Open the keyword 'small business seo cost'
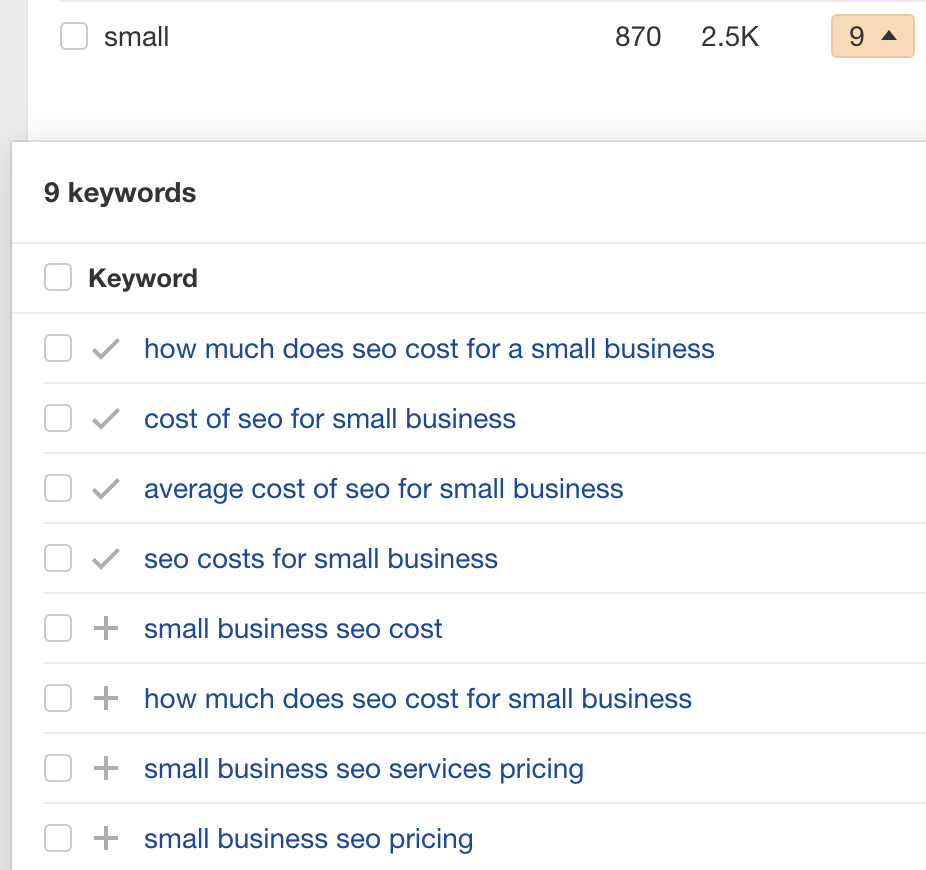926x870 pixels. [292, 628]
